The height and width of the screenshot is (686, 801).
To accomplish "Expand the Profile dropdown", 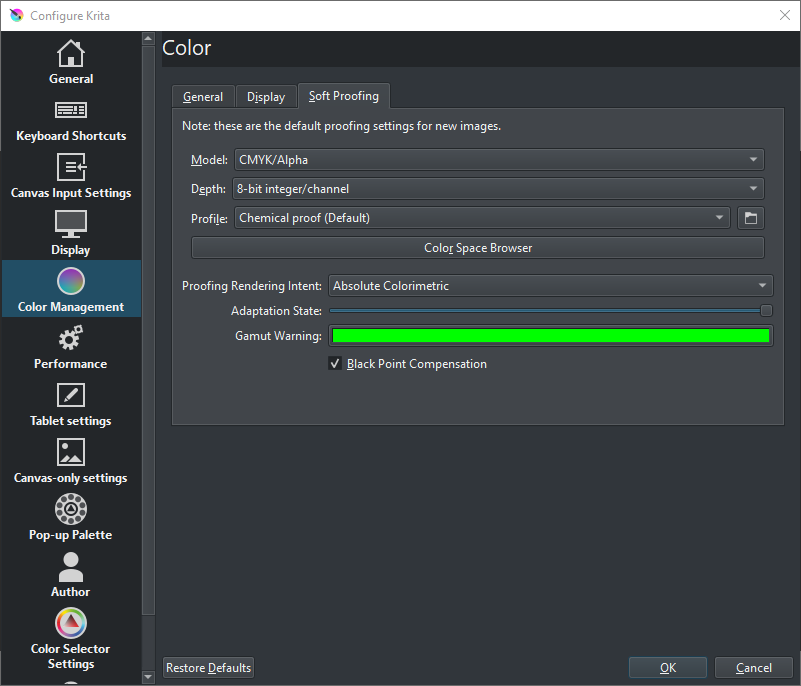I will [x=482, y=218].
